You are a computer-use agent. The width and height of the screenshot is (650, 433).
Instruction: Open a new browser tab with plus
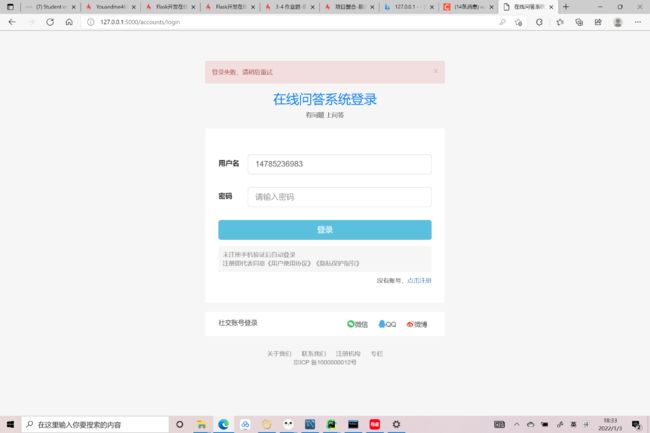click(566, 7)
